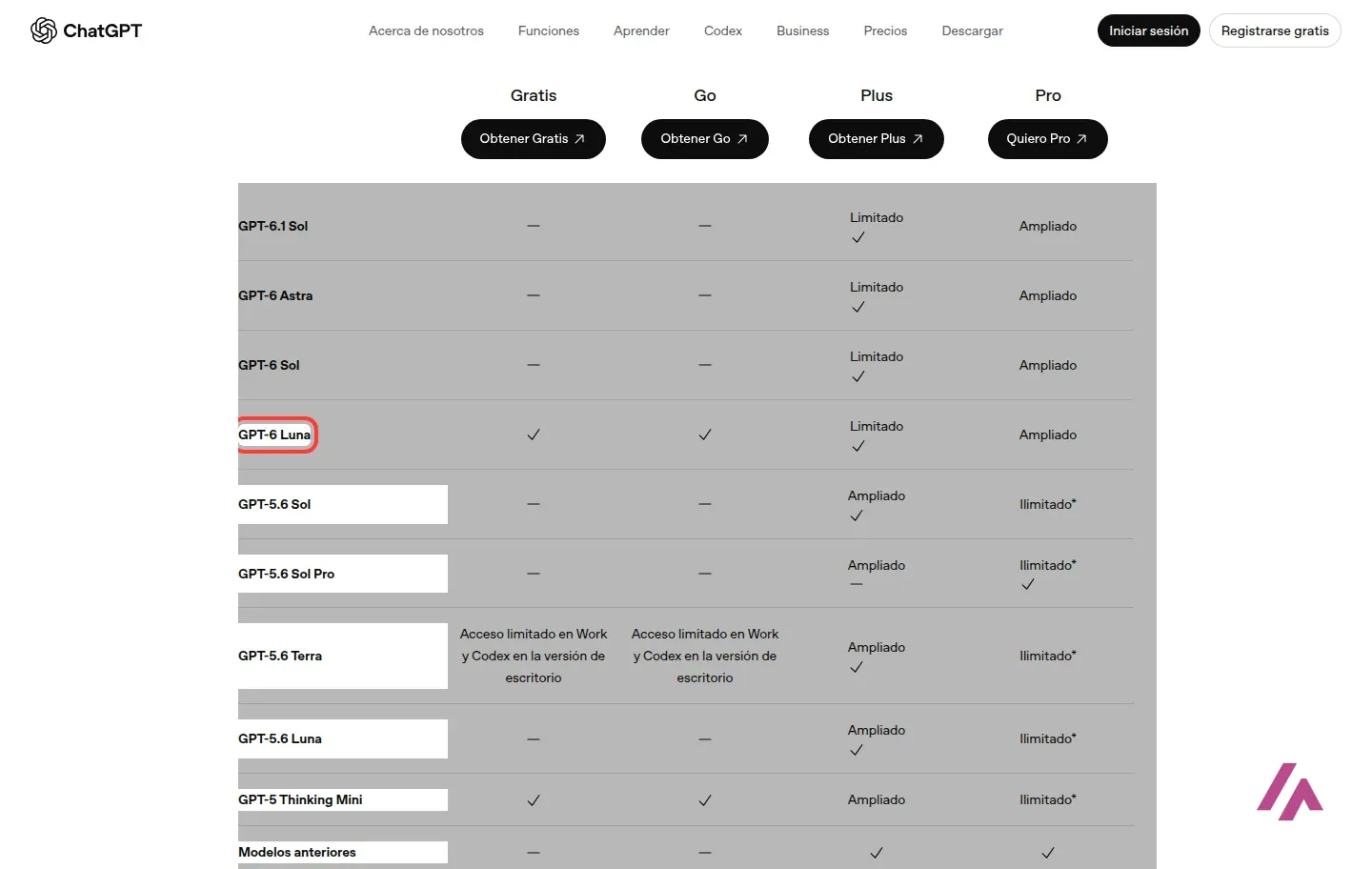Go to the Aprender section
Viewport: 1372px width, 869px height.
click(x=641, y=30)
